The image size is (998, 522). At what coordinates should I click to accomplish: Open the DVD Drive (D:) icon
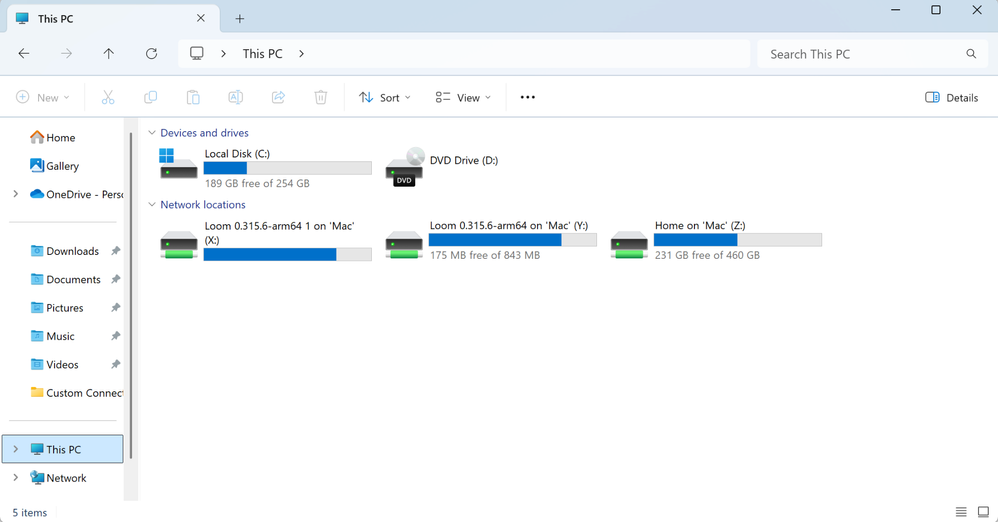[405, 166]
